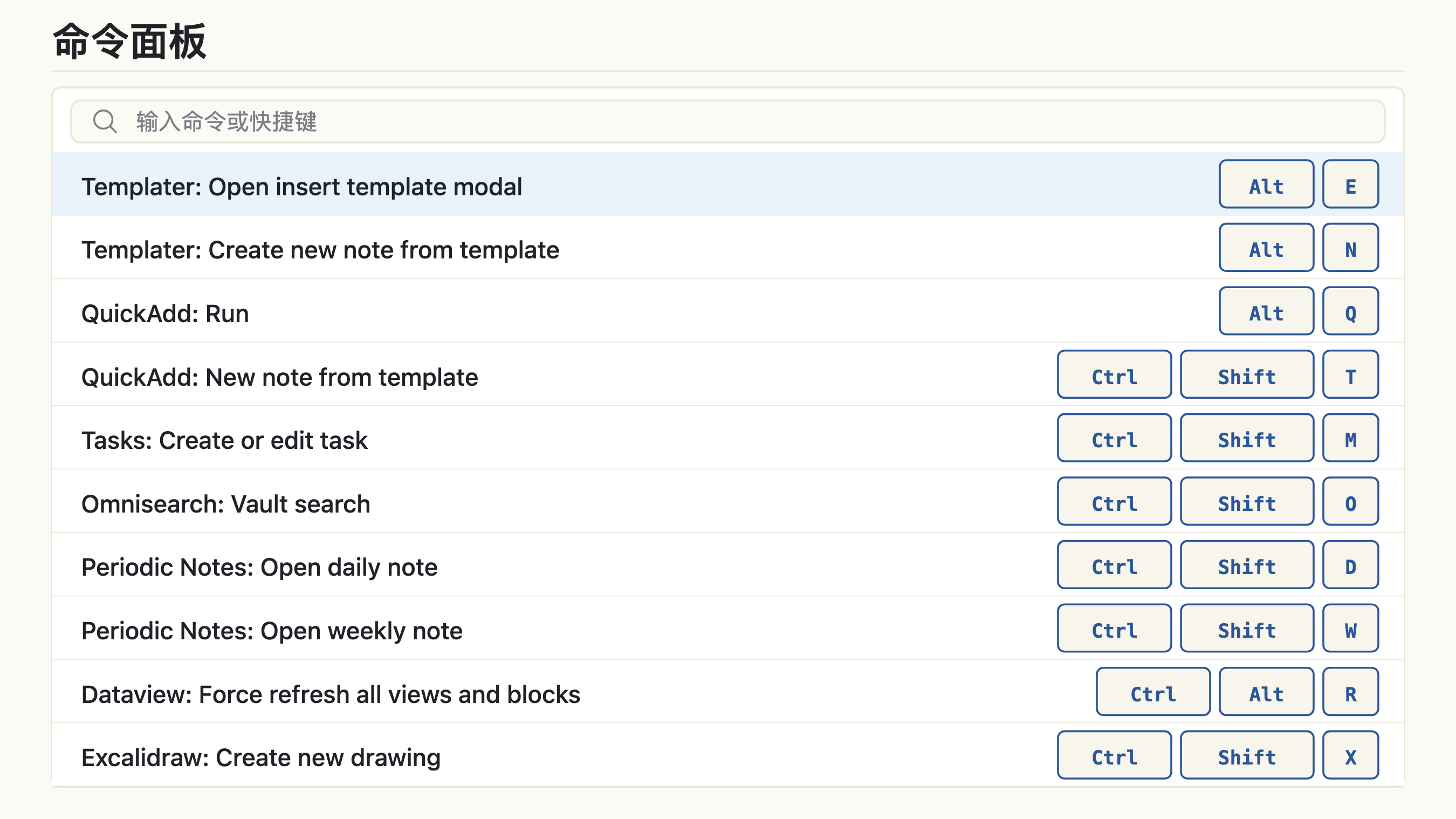Click Shift badge in the Omnisearch row
This screenshot has height=819, width=1456.
tap(1247, 501)
